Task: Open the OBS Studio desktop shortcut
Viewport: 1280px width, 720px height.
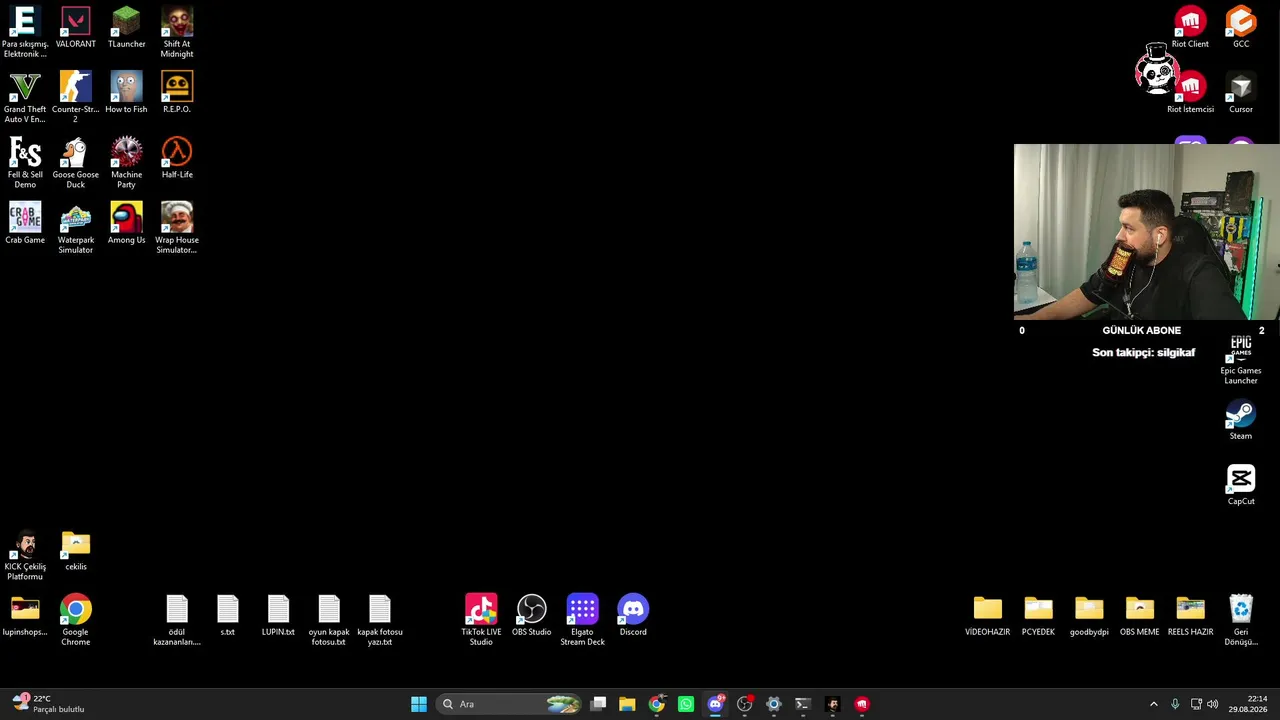Action: tap(532, 616)
